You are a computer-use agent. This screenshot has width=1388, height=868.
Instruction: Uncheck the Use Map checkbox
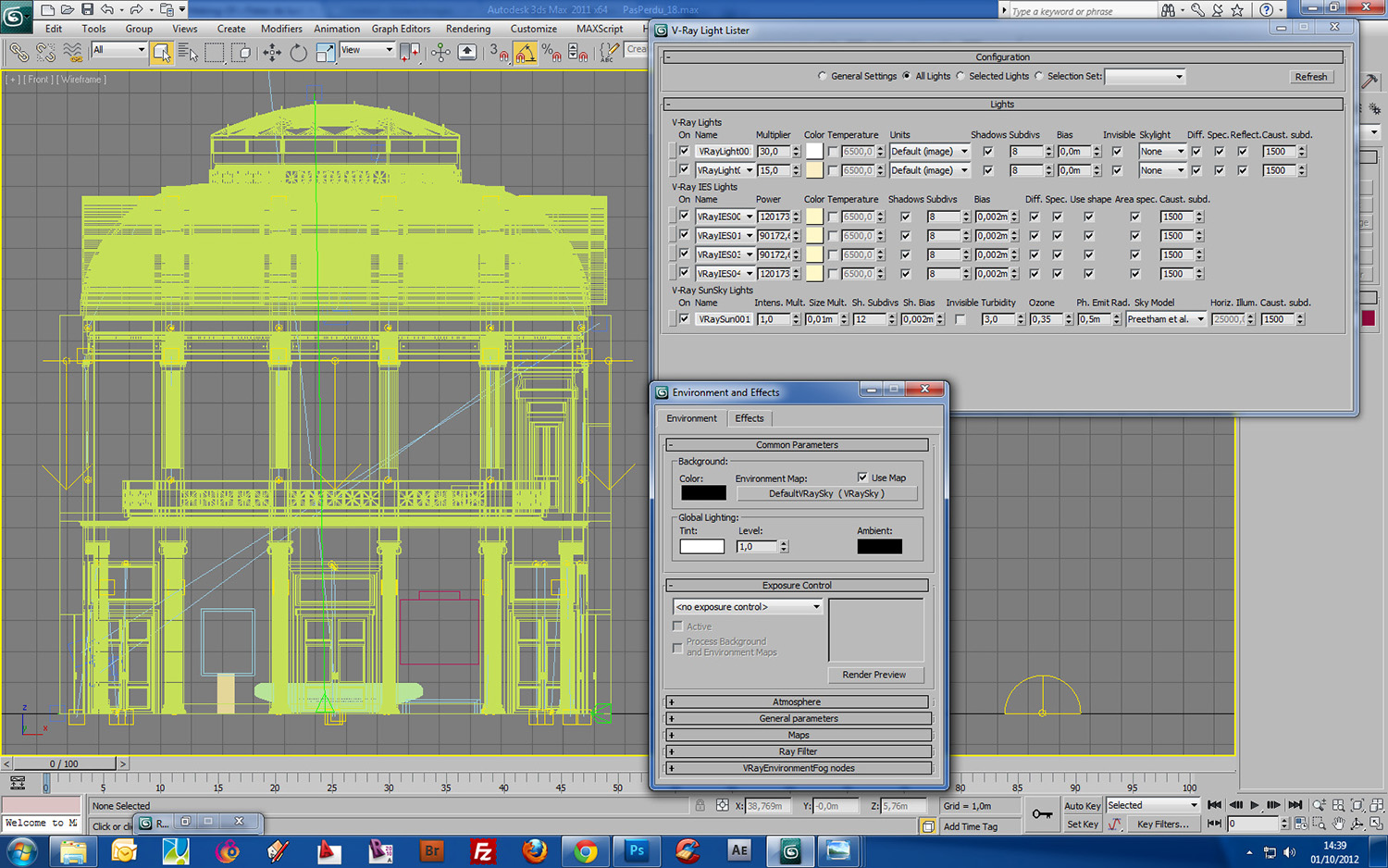click(862, 477)
